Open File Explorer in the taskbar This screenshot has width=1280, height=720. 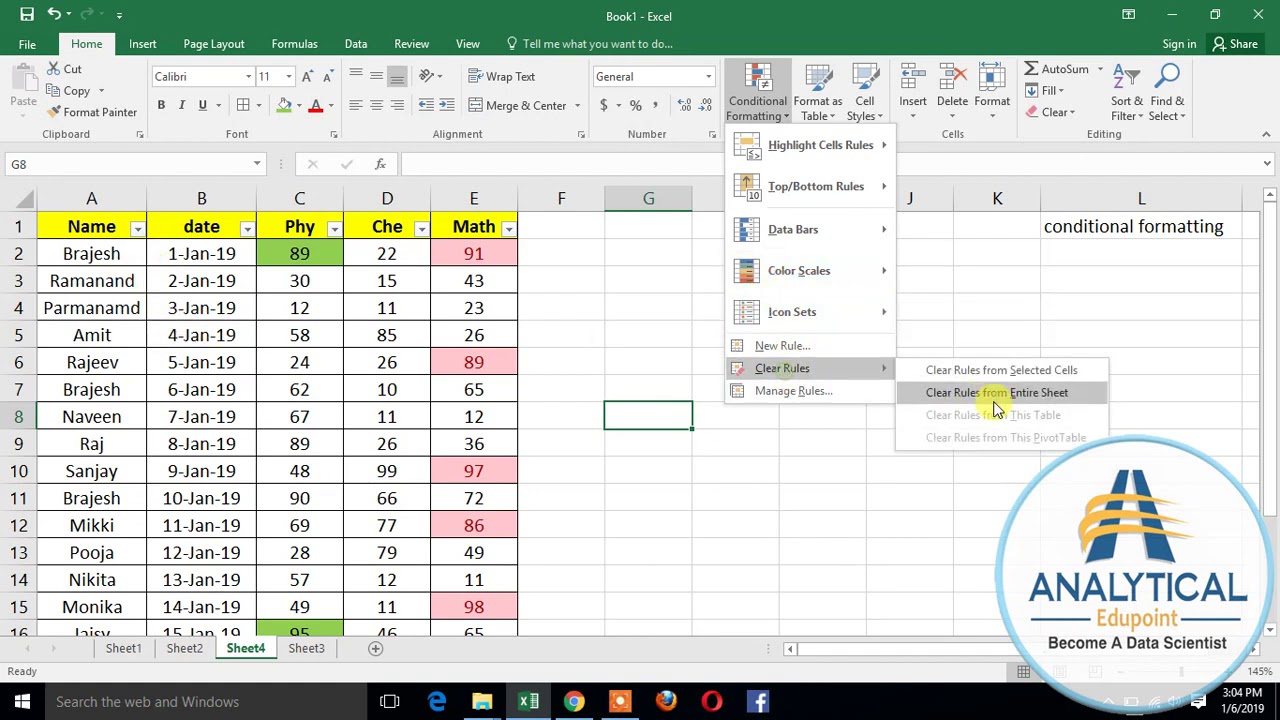point(482,701)
